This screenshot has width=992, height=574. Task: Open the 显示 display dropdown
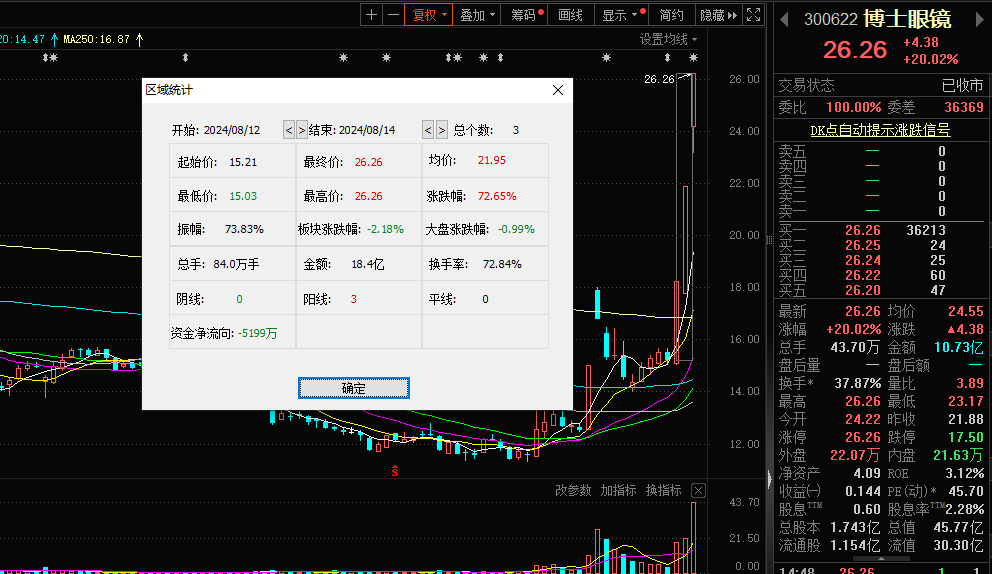pyautogui.click(x=619, y=15)
